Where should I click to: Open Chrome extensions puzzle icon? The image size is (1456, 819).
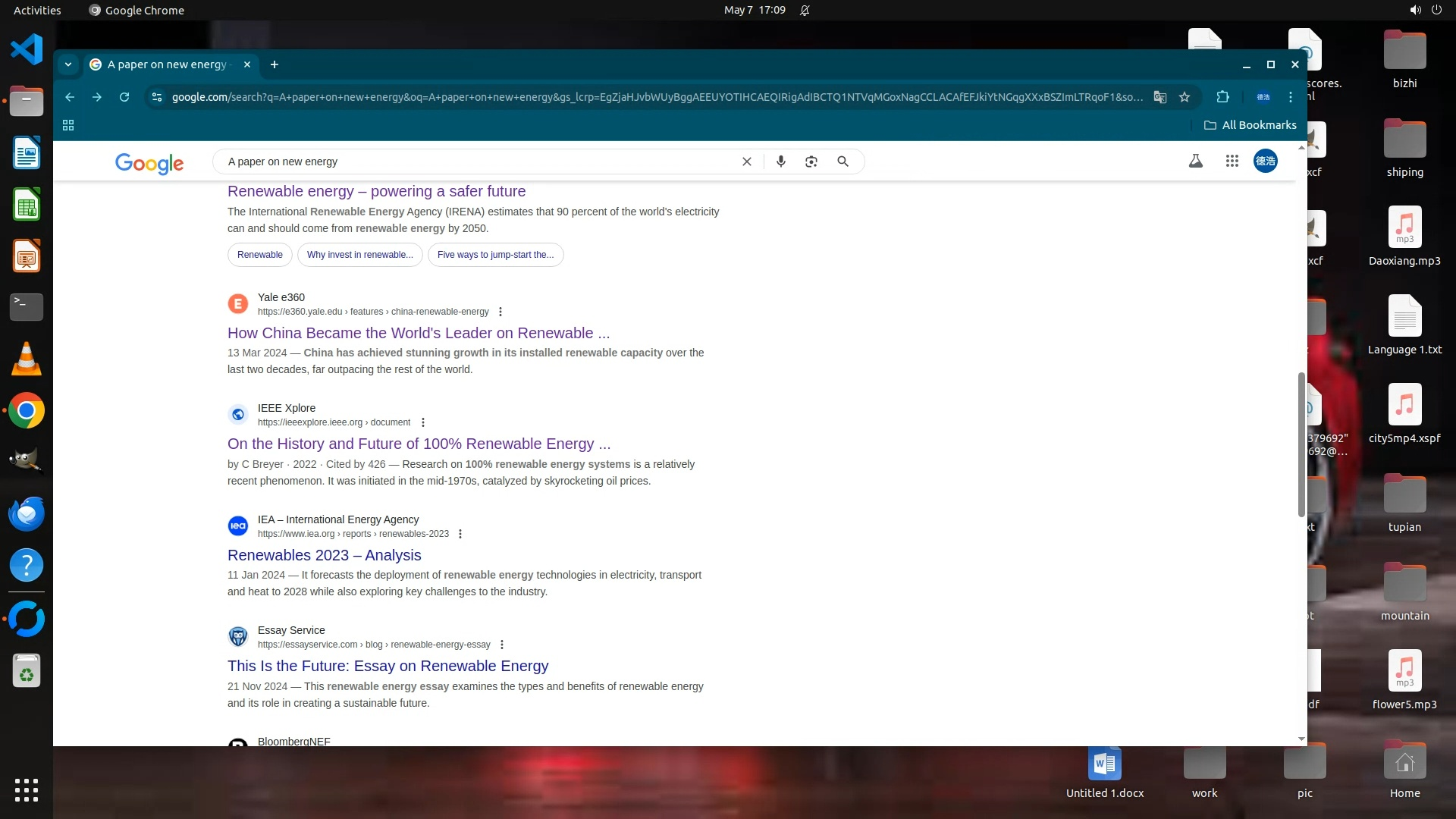point(1222,97)
